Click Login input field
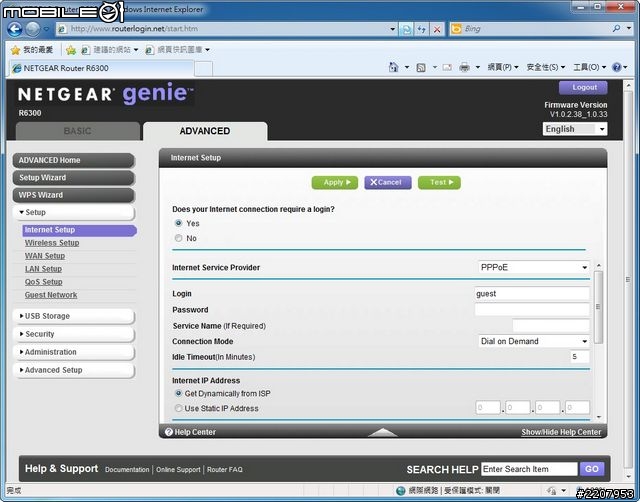640x502 pixels. pyautogui.click(x=532, y=293)
